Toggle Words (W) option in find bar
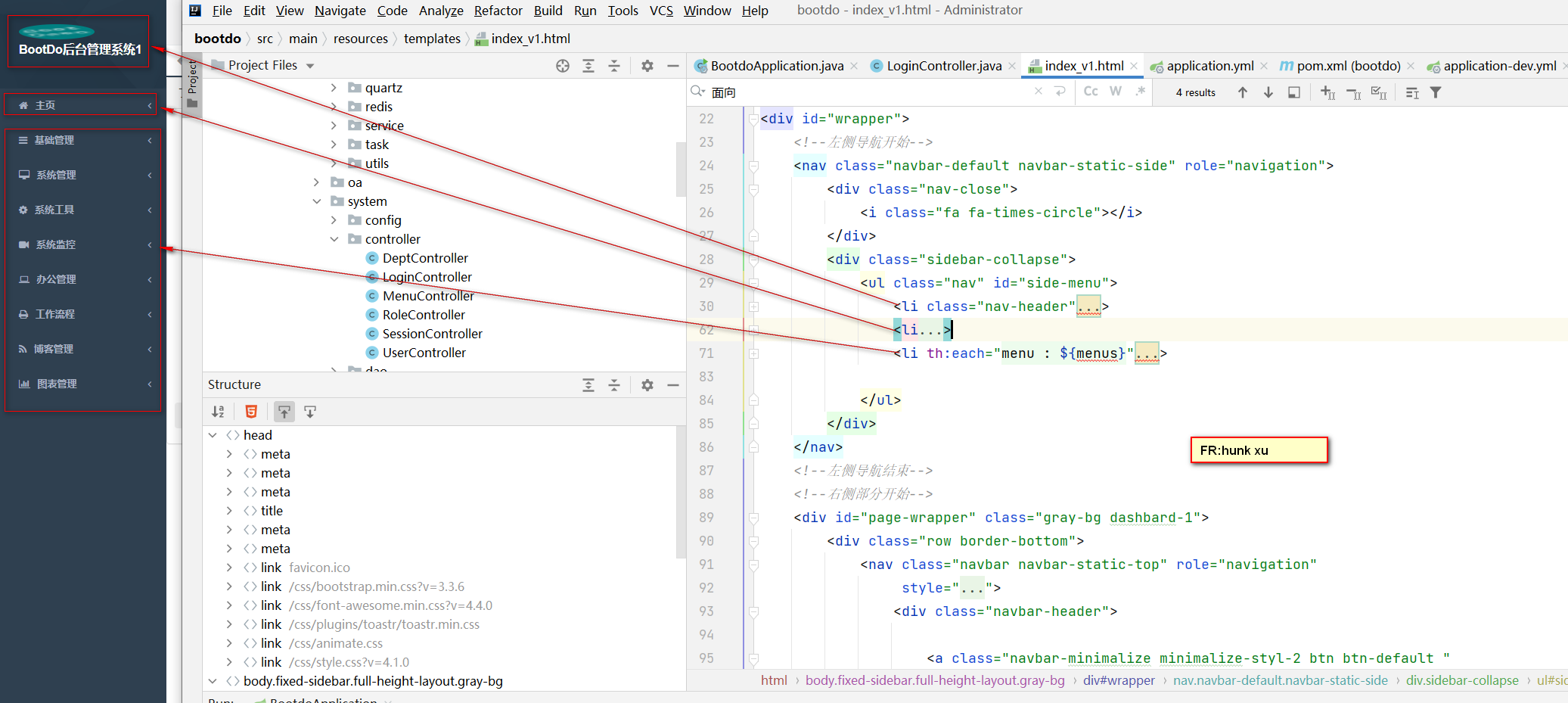Viewport: 1568px width, 703px height. point(1116,92)
